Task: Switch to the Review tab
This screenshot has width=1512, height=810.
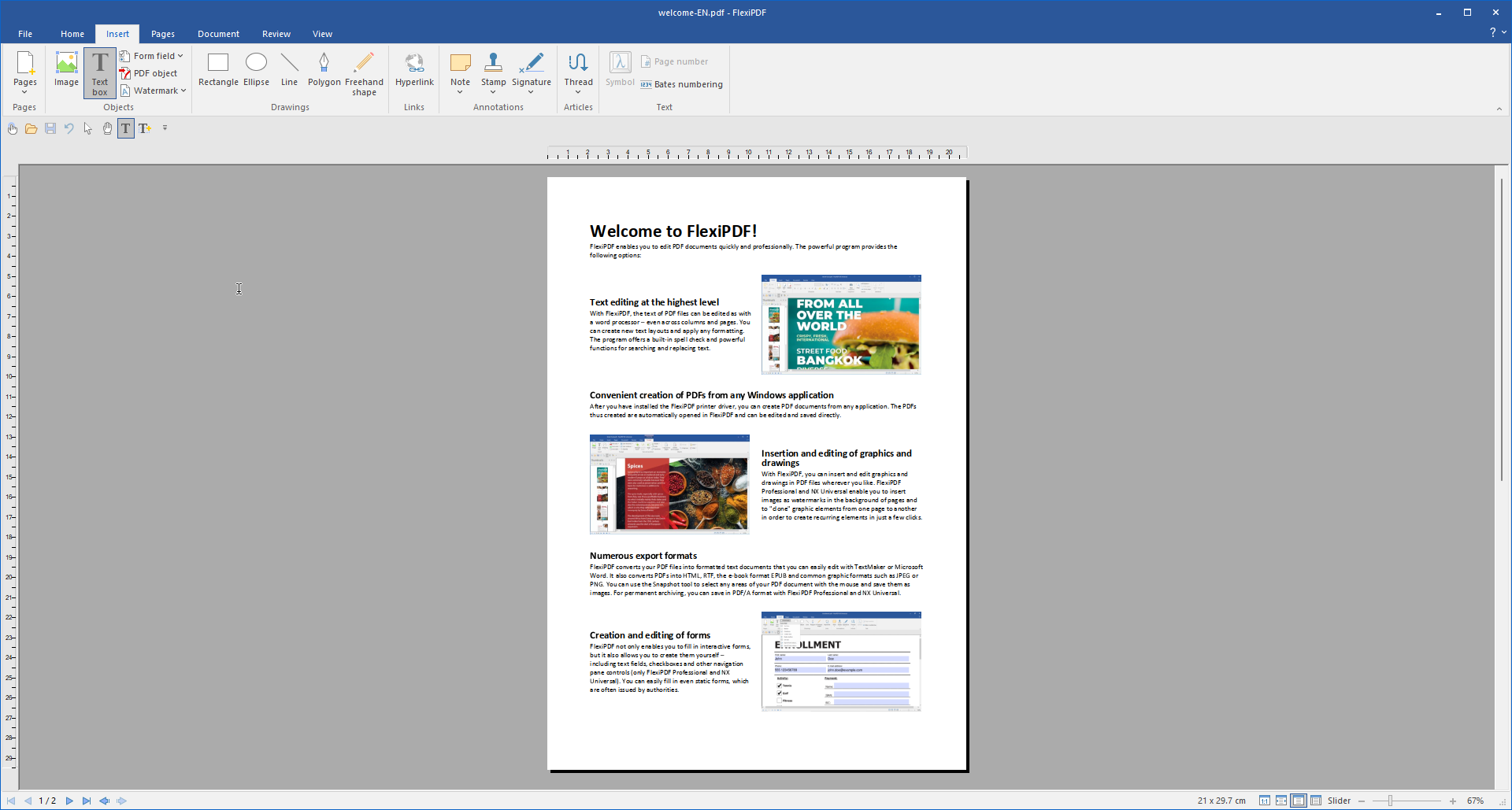Action: point(276,34)
